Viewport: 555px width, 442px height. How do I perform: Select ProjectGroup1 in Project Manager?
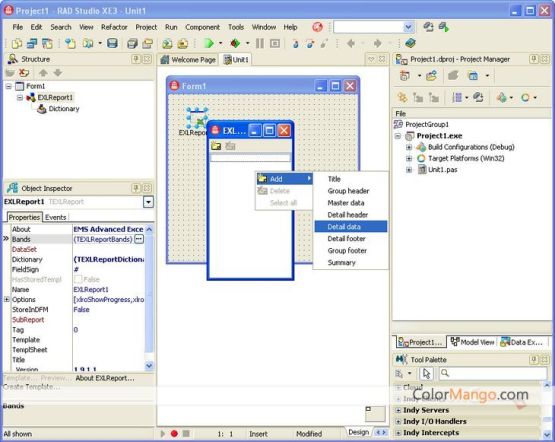coord(427,124)
